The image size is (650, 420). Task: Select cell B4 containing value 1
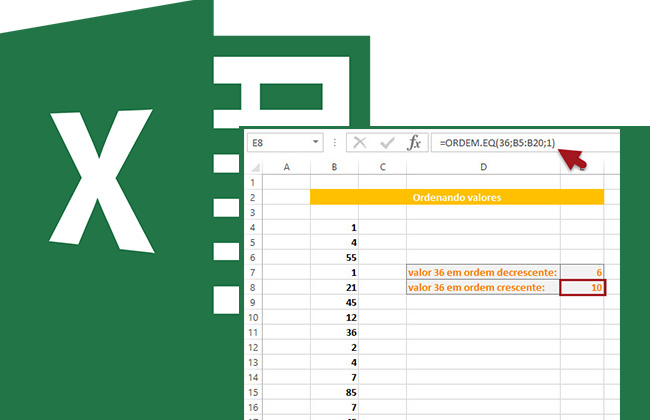point(334,227)
